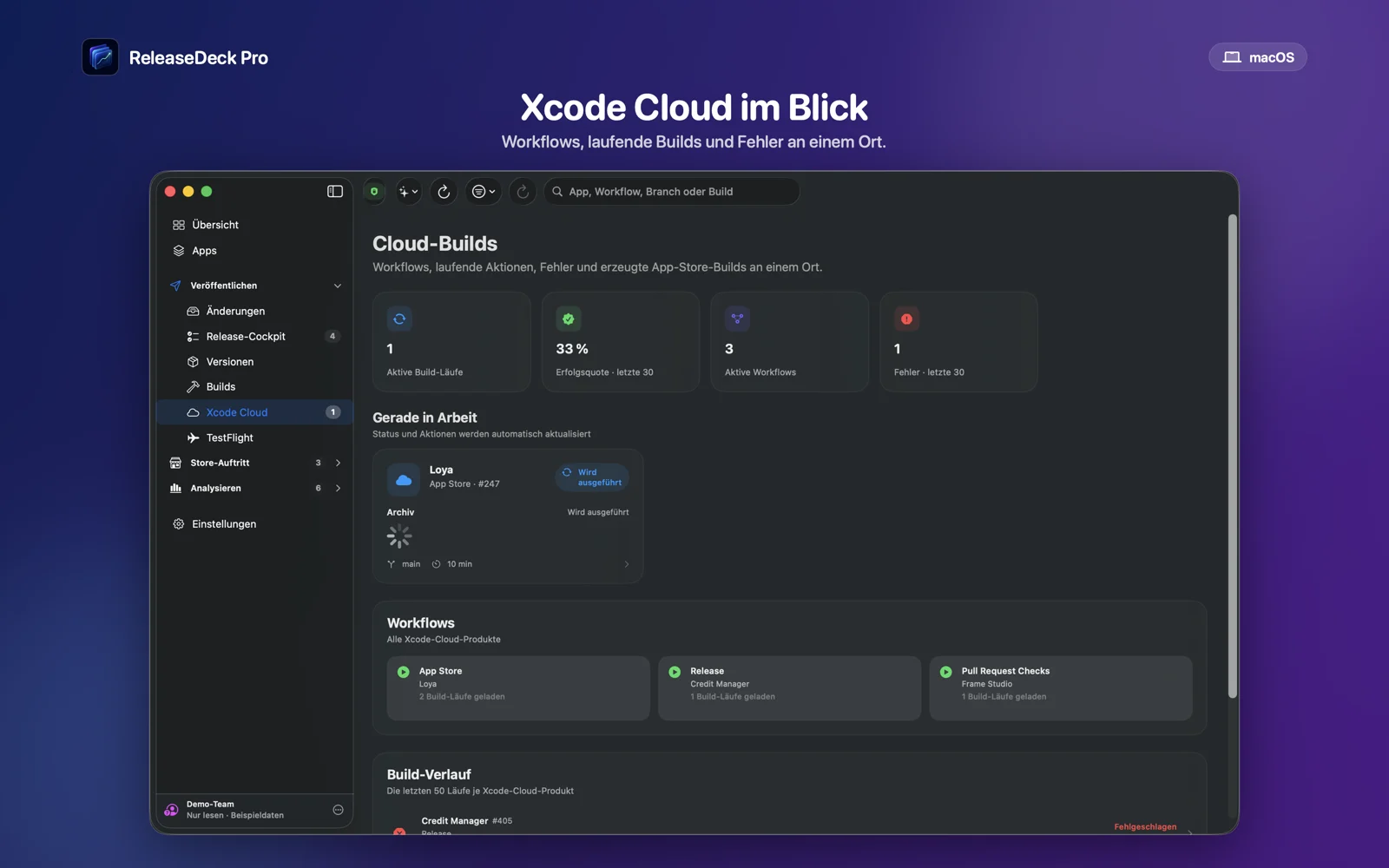This screenshot has height=868, width=1389.
Task: Click 'App Store · #247' text
Action: [x=464, y=484]
